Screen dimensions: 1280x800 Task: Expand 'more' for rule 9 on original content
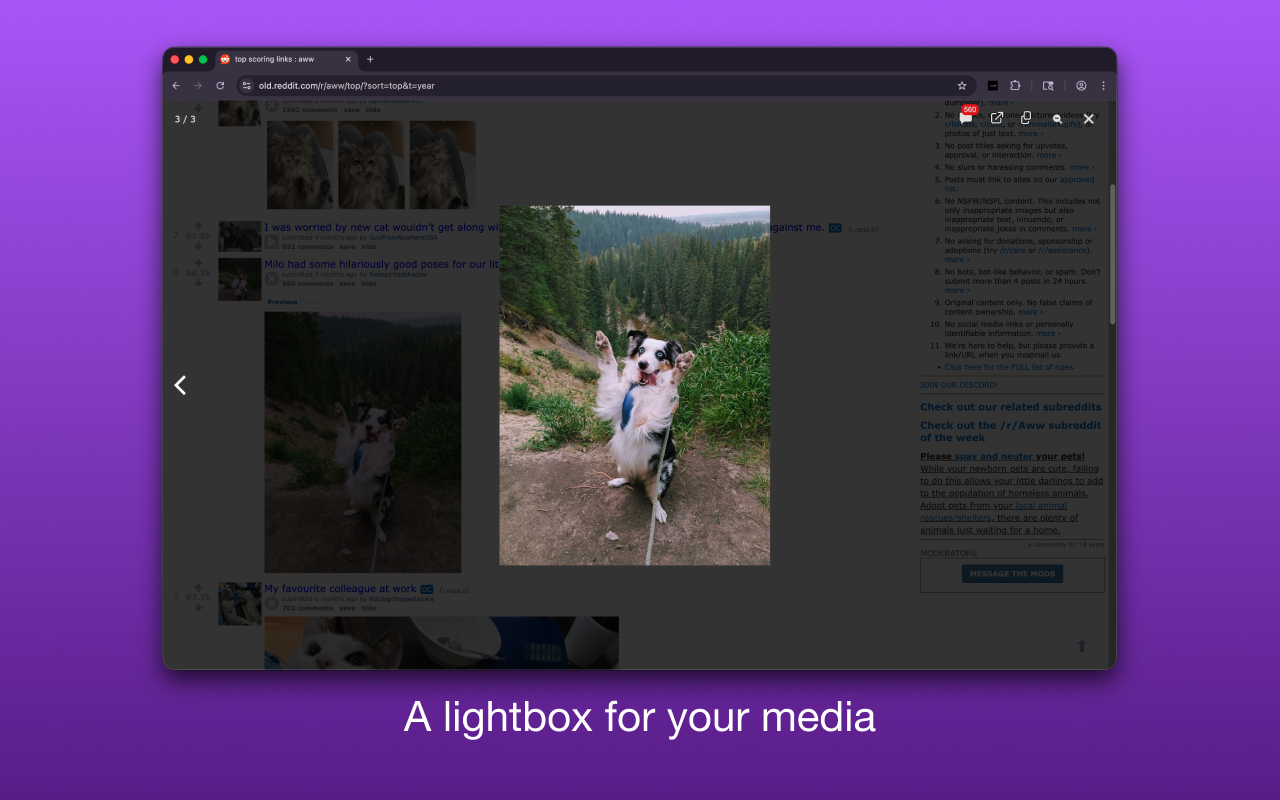(1030, 312)
